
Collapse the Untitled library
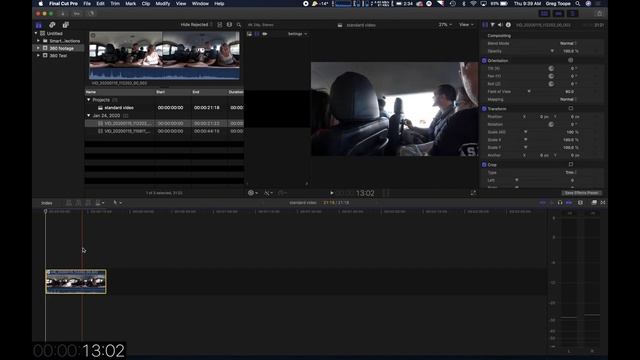[x=36, y=33]
